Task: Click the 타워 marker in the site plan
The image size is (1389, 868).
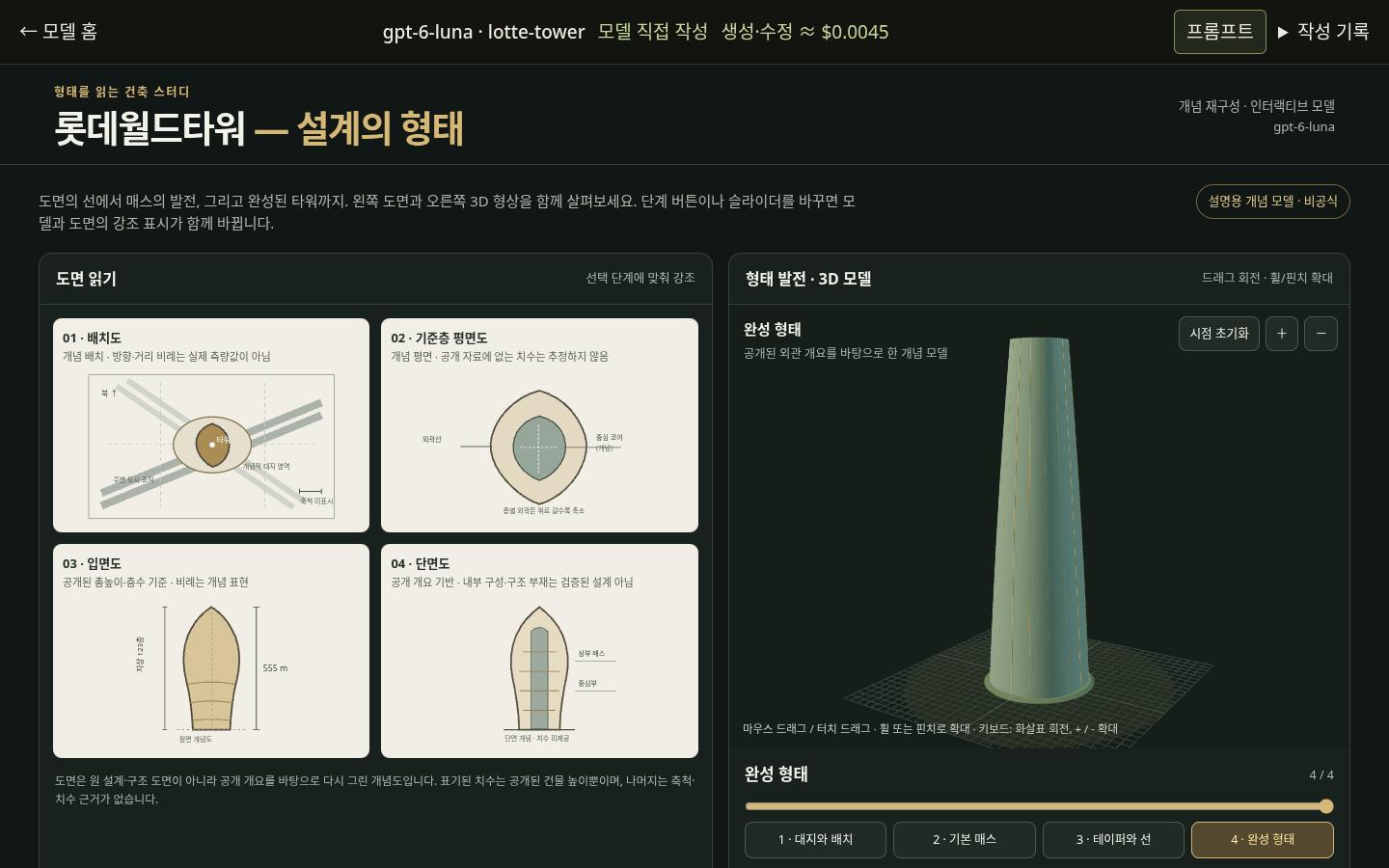Action: click(212, 445)
